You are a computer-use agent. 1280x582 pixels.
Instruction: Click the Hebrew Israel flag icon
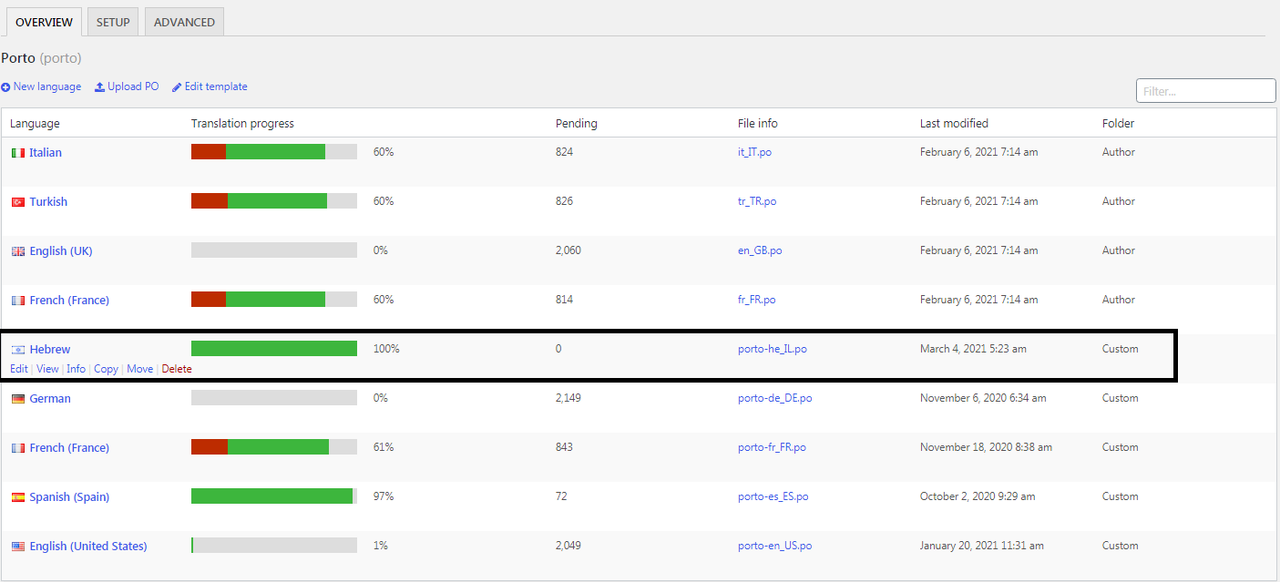tap(18, 349)
